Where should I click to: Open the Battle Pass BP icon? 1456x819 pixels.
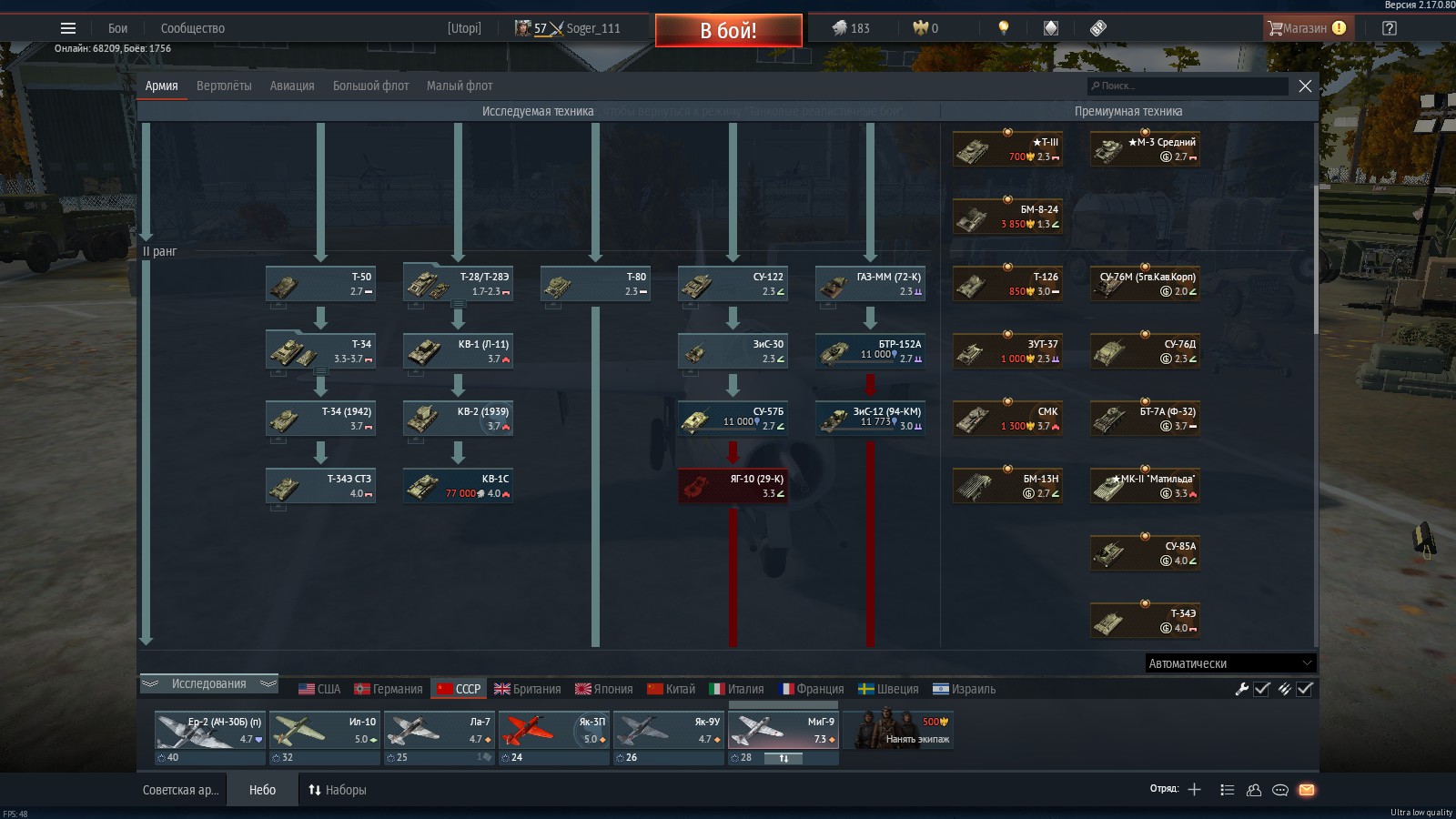click(1098, 28)
